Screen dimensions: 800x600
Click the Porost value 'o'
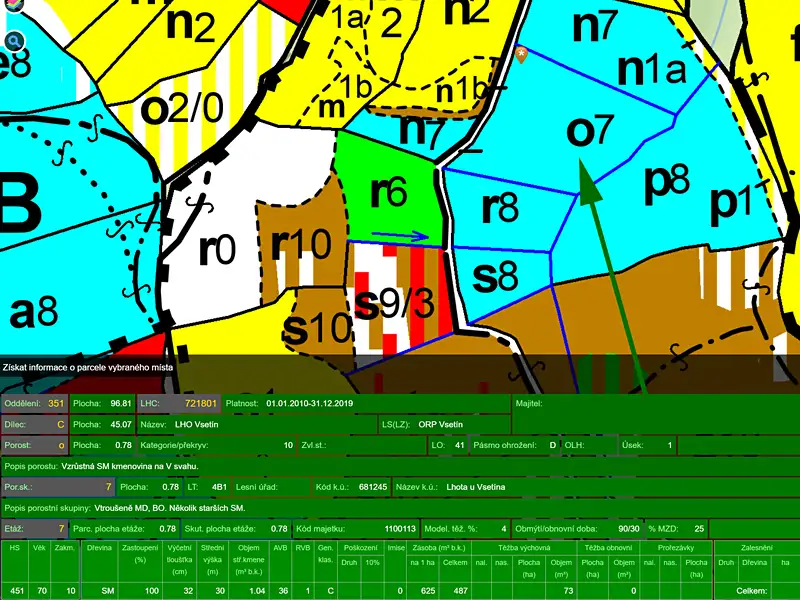pos(61,445)
